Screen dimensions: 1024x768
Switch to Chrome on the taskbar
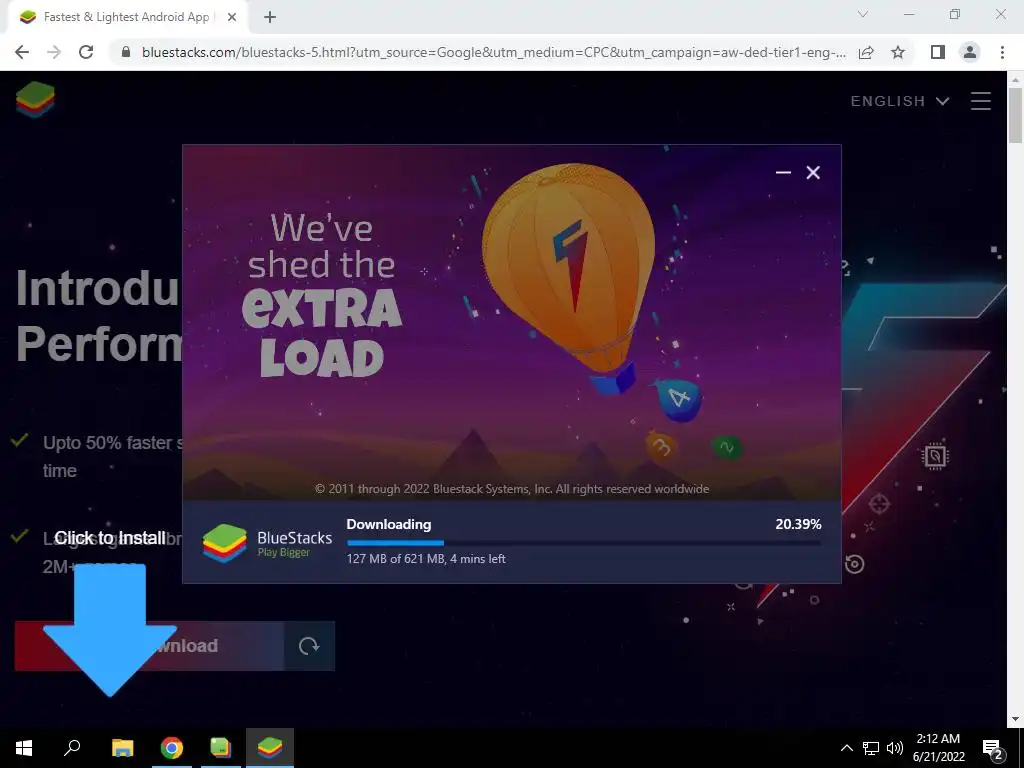click(172, 748)
